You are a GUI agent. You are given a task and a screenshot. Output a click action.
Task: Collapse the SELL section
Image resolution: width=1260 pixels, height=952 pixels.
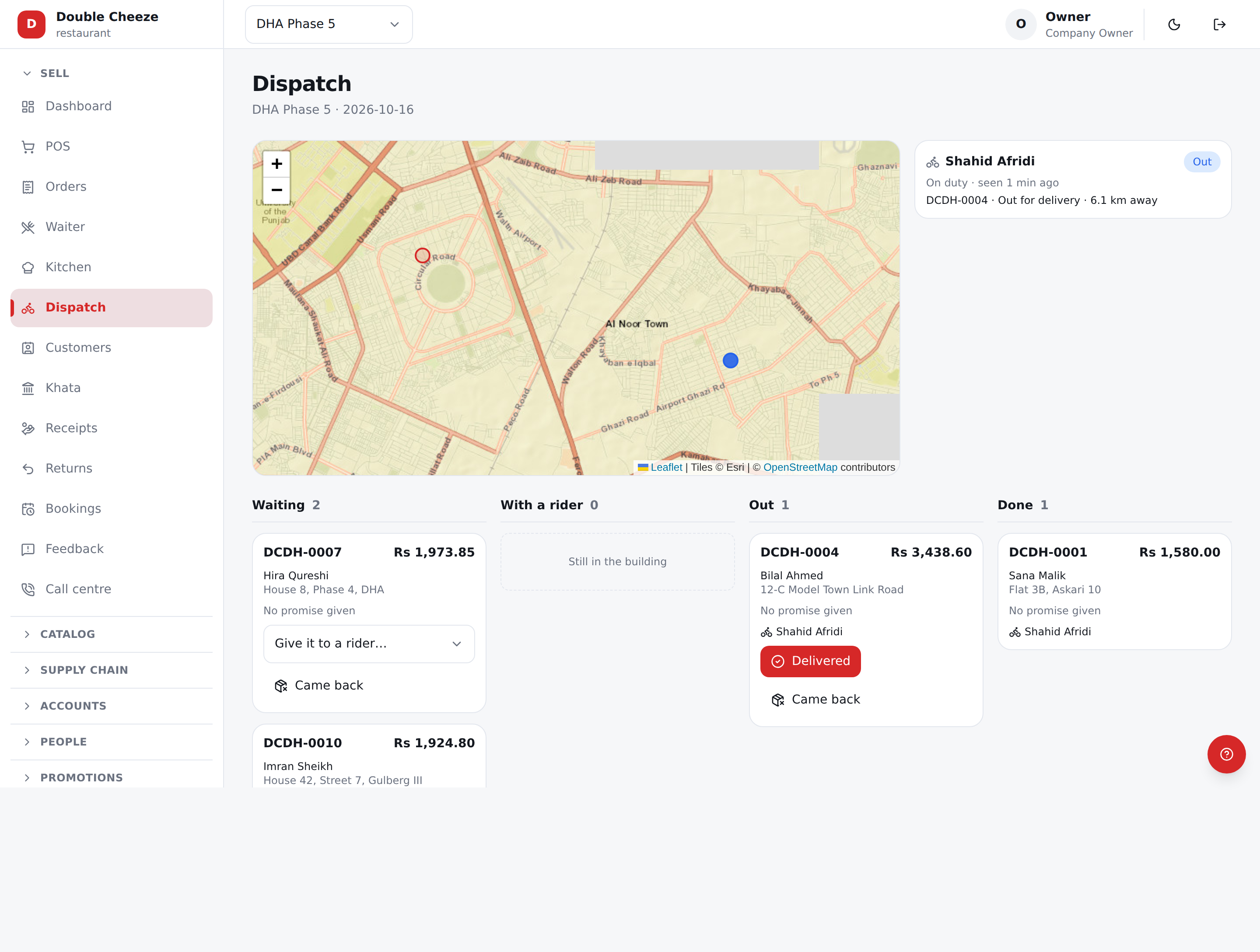pos(111,73)
